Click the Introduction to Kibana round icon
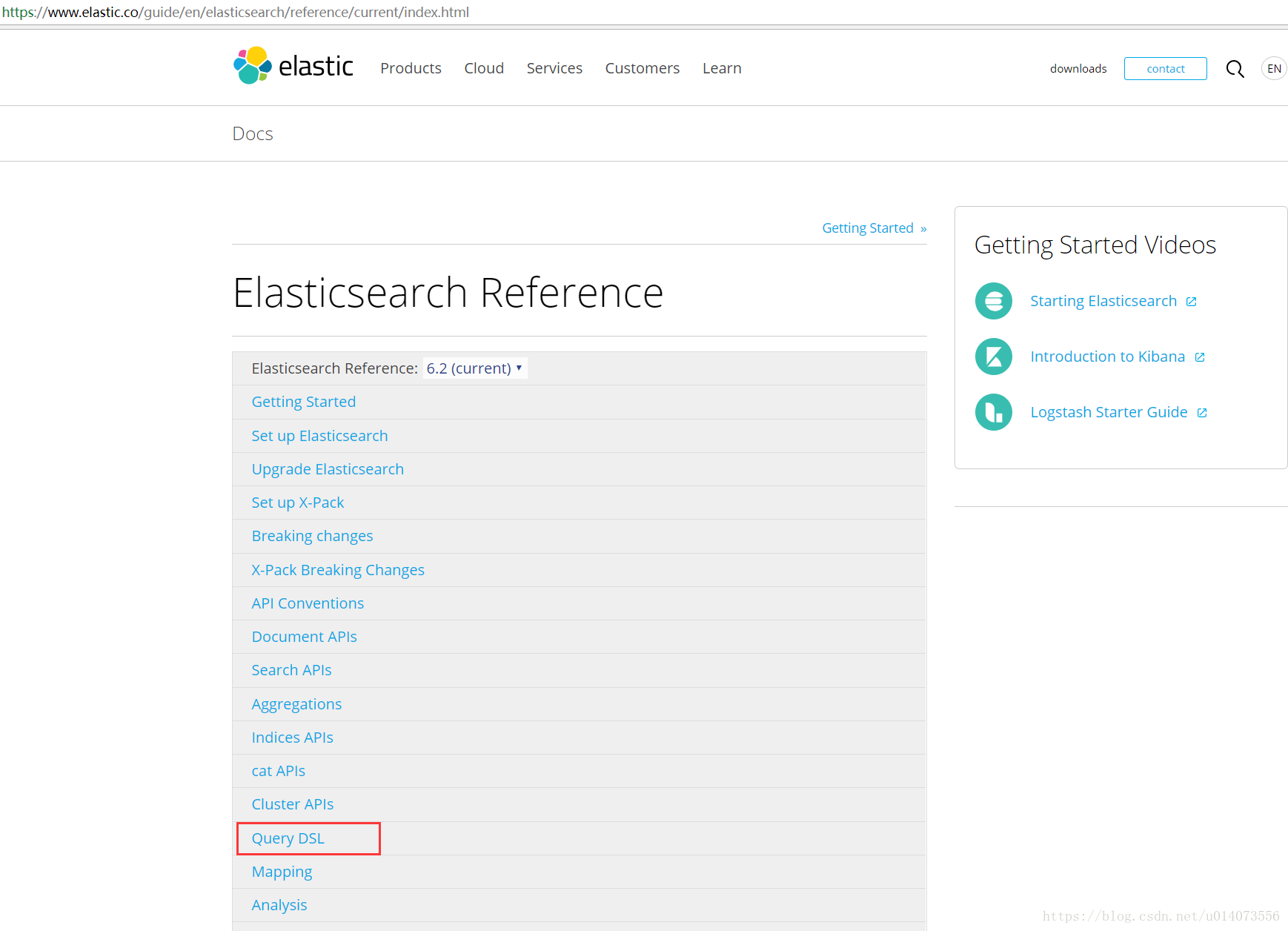The width and height of the screenshot is (1288, 931). 994,357
